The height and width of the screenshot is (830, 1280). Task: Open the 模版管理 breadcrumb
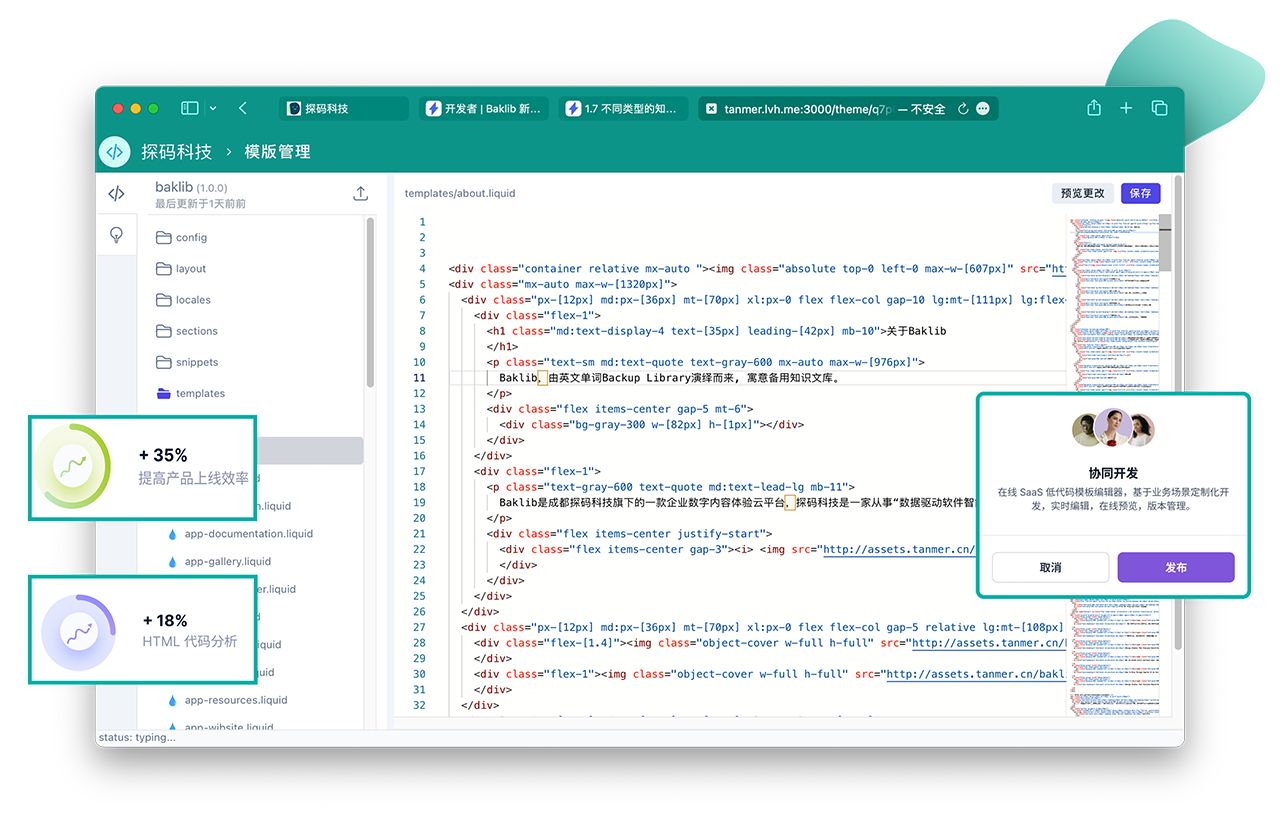tap(277, 152)
